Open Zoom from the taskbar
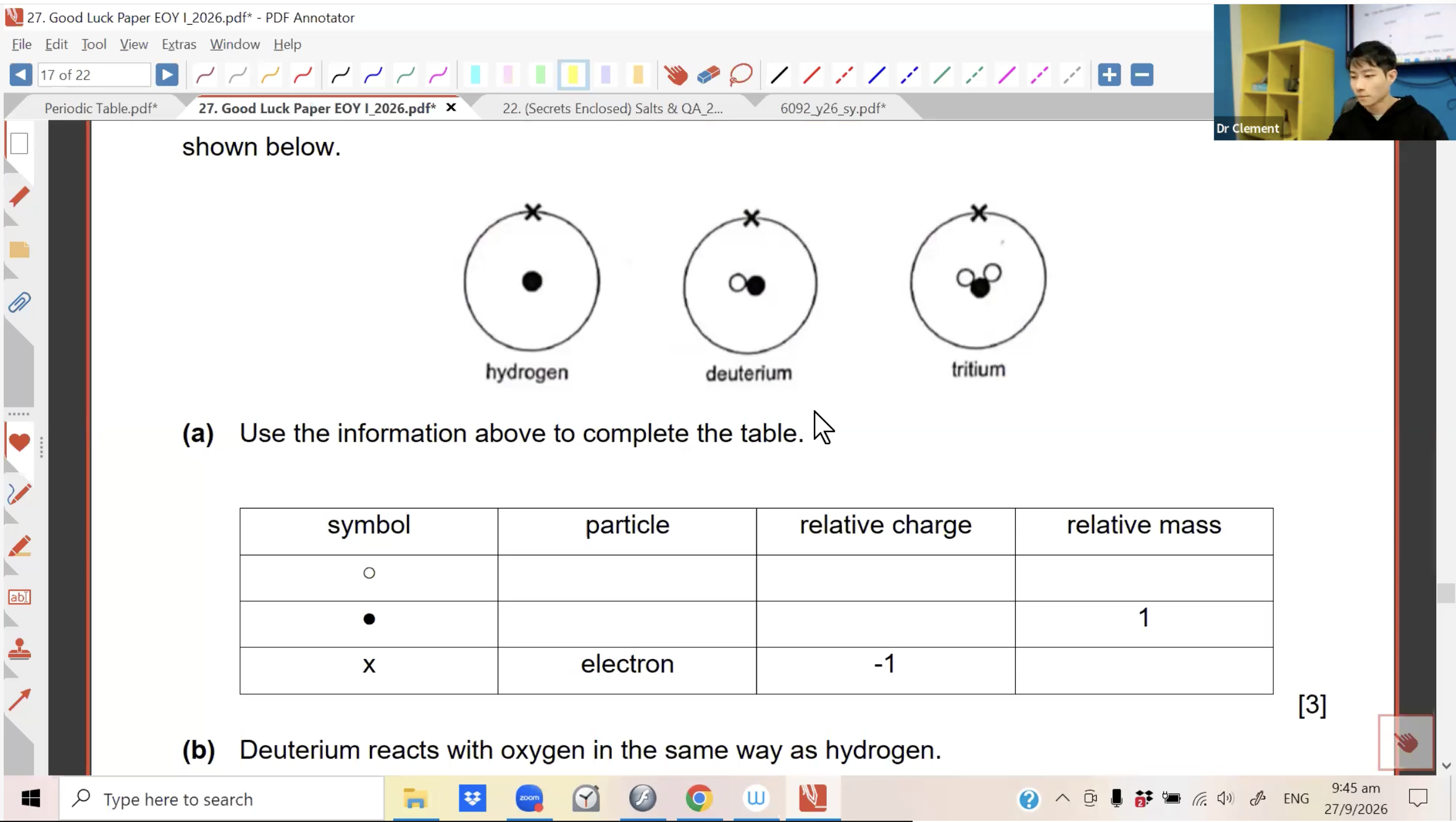 coord(529,799)
